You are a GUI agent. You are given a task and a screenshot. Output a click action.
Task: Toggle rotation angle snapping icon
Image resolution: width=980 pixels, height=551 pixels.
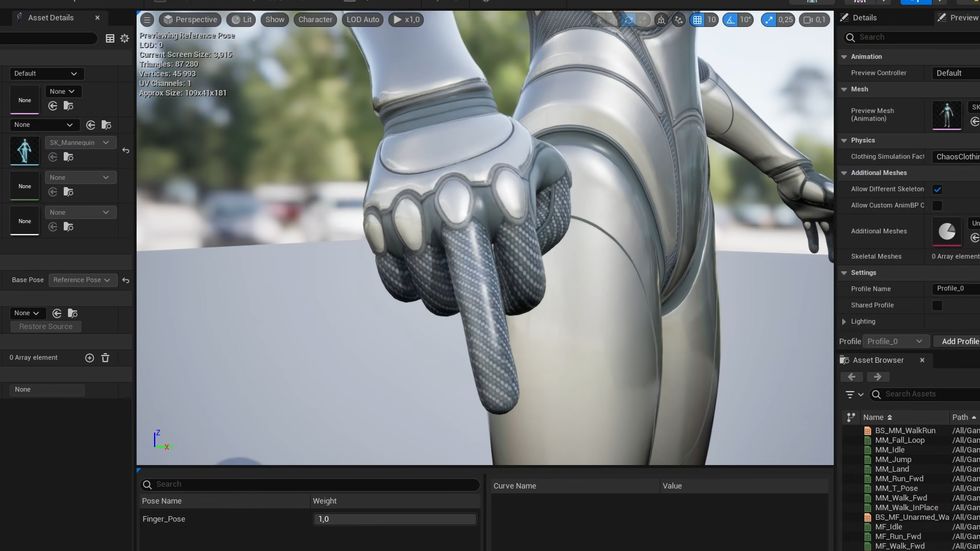pyautogui.click(x=729, y=19)
